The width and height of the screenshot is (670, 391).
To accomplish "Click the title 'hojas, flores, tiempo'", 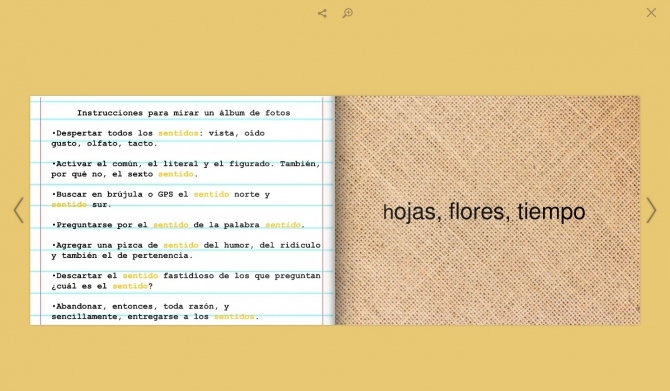I will tap(484, 212).
